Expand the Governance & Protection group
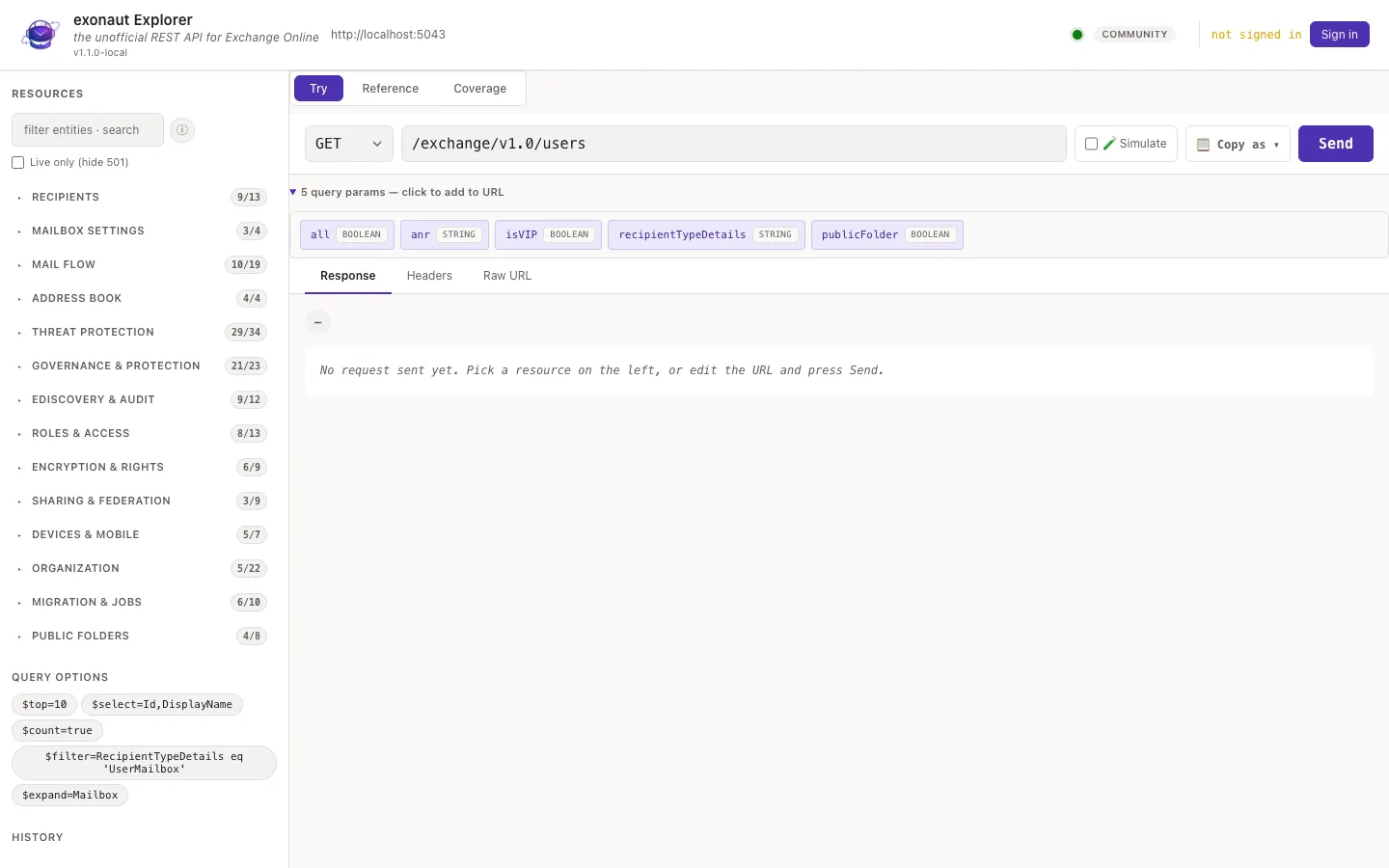This screenshot has height=868, width=1389. [139, 366]
